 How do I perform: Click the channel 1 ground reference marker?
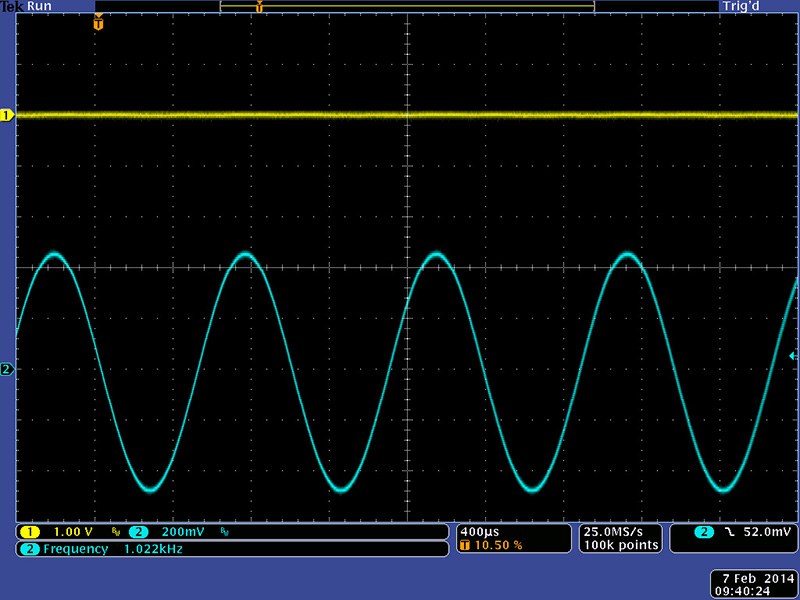tap(7, 116)
